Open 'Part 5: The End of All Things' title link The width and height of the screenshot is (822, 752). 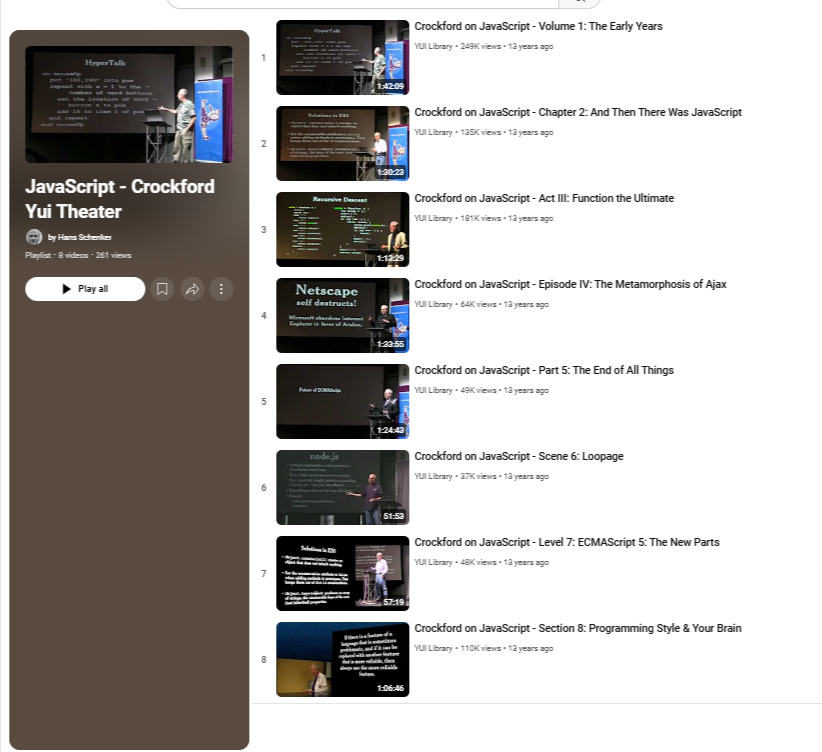(x=544, y=370)
